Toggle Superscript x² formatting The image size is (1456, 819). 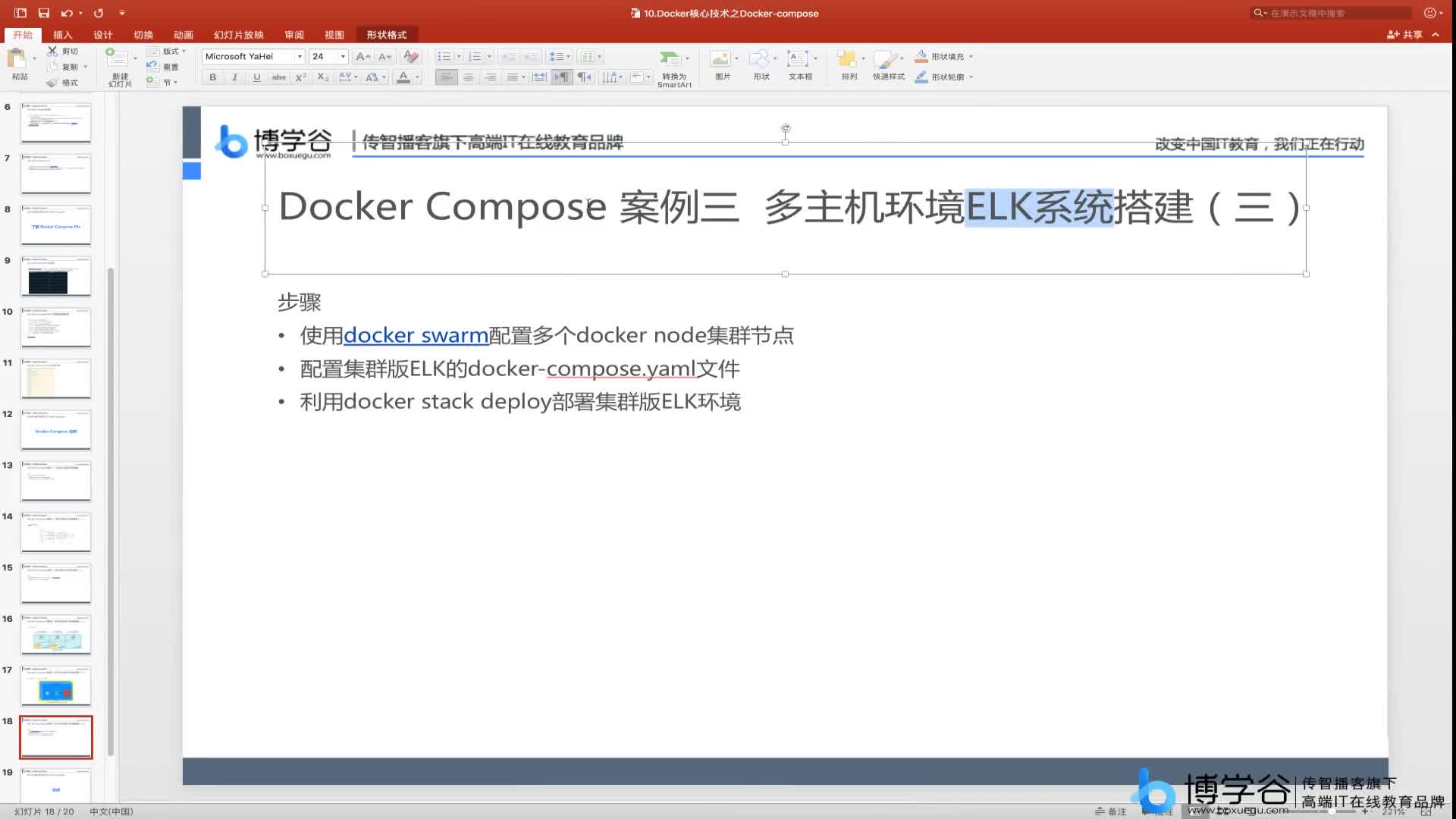coord(301,77)
